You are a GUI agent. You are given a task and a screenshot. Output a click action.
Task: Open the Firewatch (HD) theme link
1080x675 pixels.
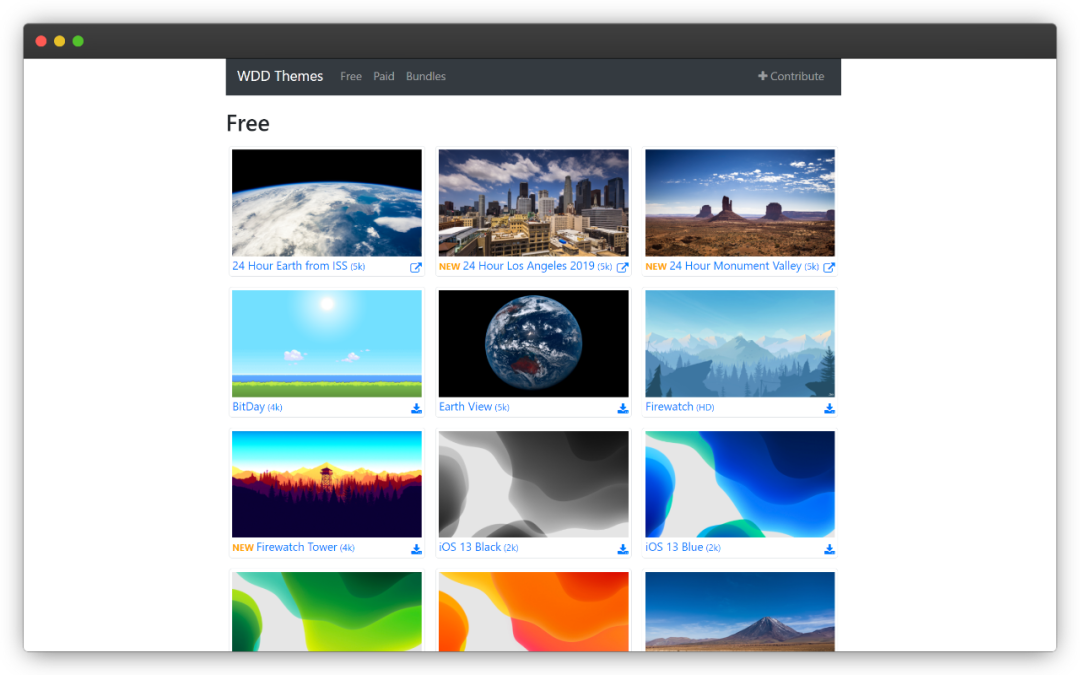(x=679, y=406)
